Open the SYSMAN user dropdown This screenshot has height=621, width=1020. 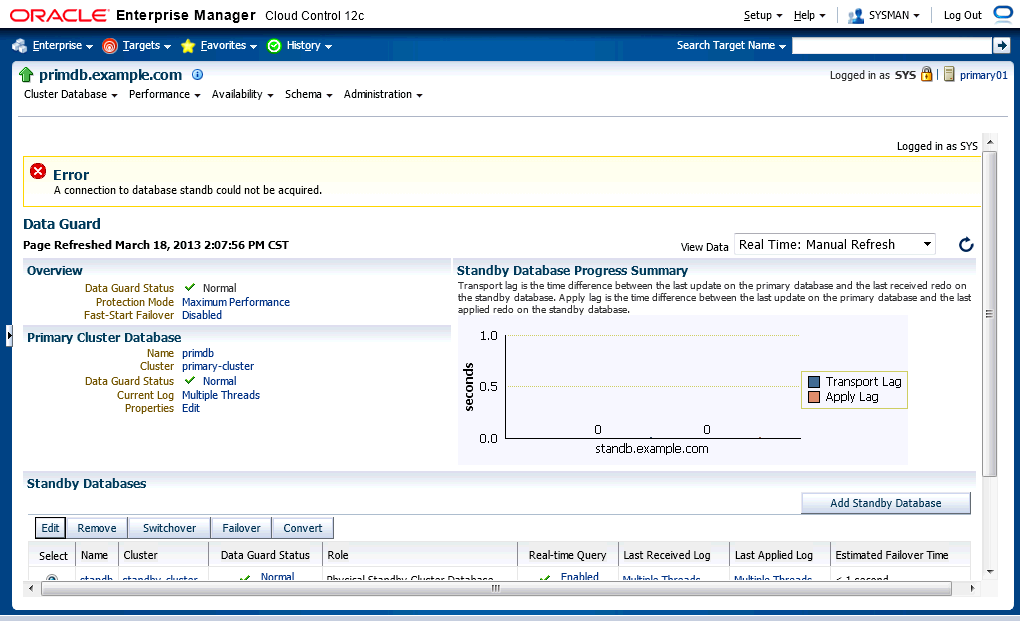[x=894, y=15]
